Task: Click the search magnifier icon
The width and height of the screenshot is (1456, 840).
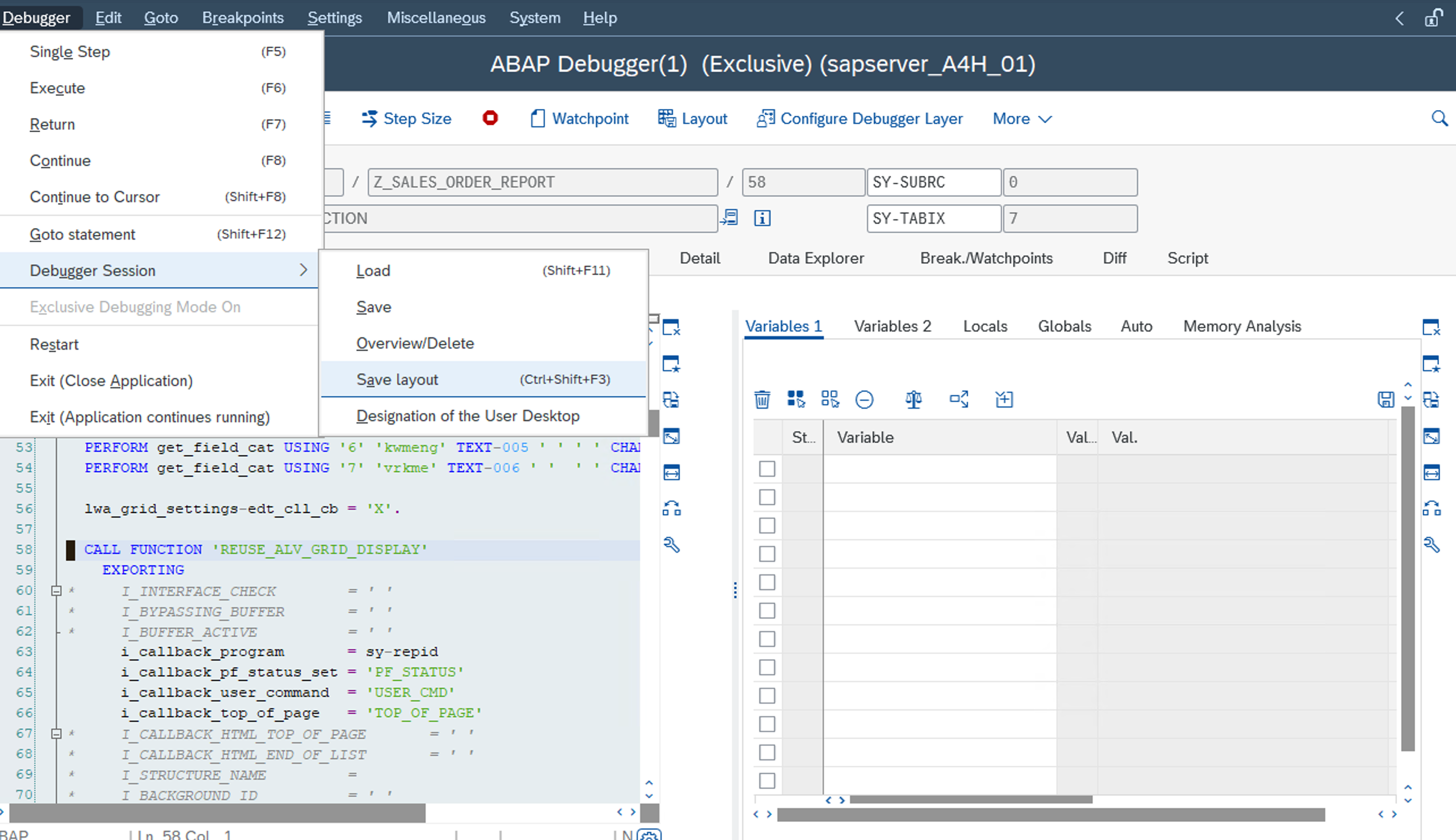Action: (1440, 119)
